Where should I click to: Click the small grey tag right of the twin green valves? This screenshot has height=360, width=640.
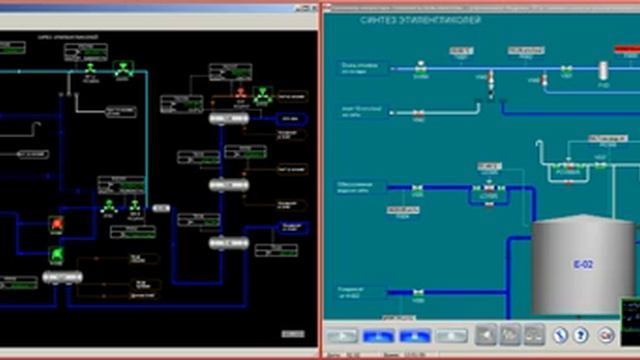[x=161, y=208]
